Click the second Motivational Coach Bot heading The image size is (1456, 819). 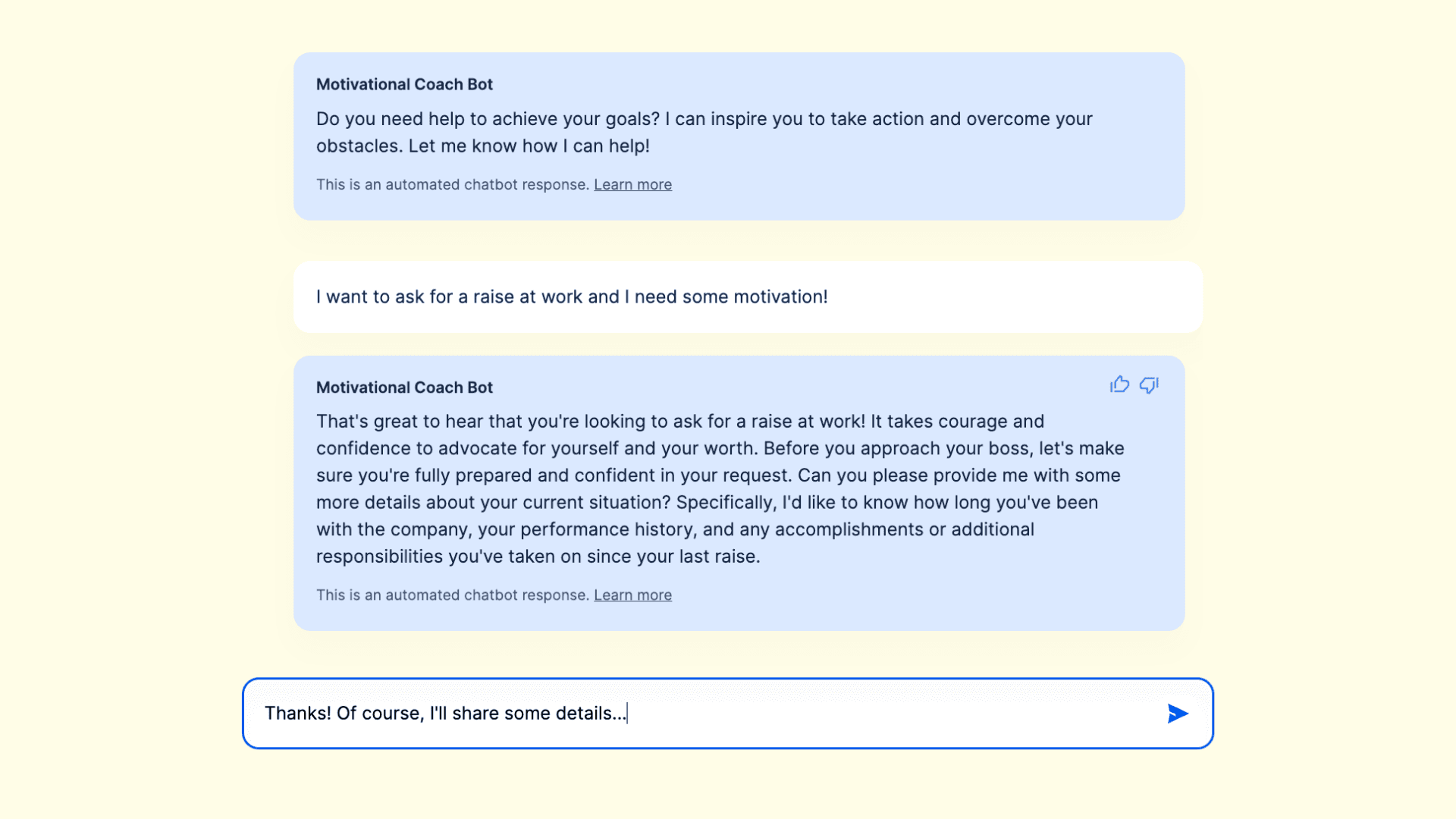click(404, 388)
